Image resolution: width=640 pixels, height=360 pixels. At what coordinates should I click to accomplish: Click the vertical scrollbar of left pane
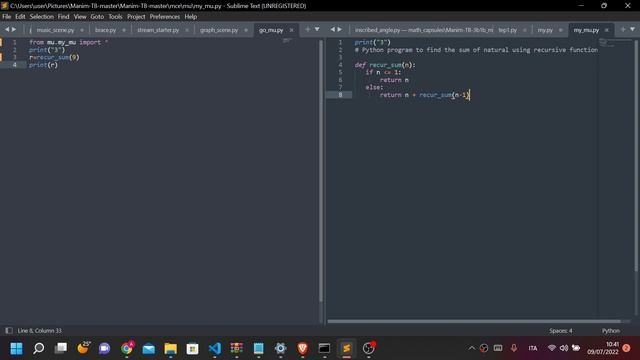pyautogui.click(x=321, y=171)
